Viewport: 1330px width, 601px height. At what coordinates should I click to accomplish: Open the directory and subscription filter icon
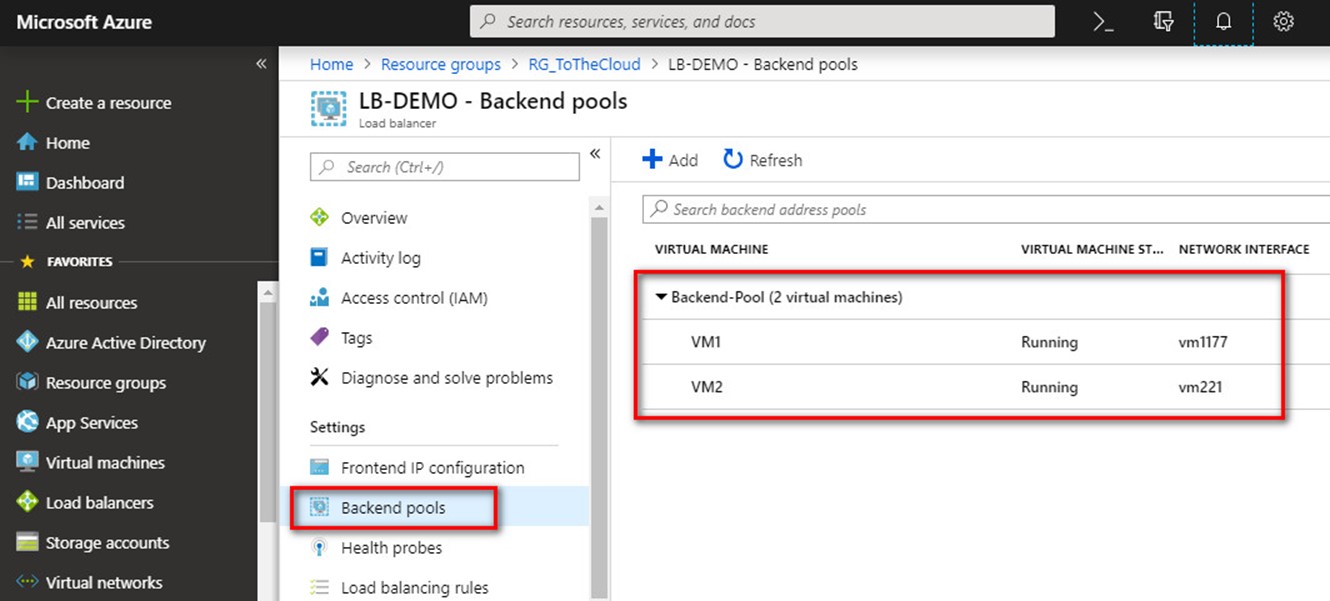click(x=1163, y=22)
